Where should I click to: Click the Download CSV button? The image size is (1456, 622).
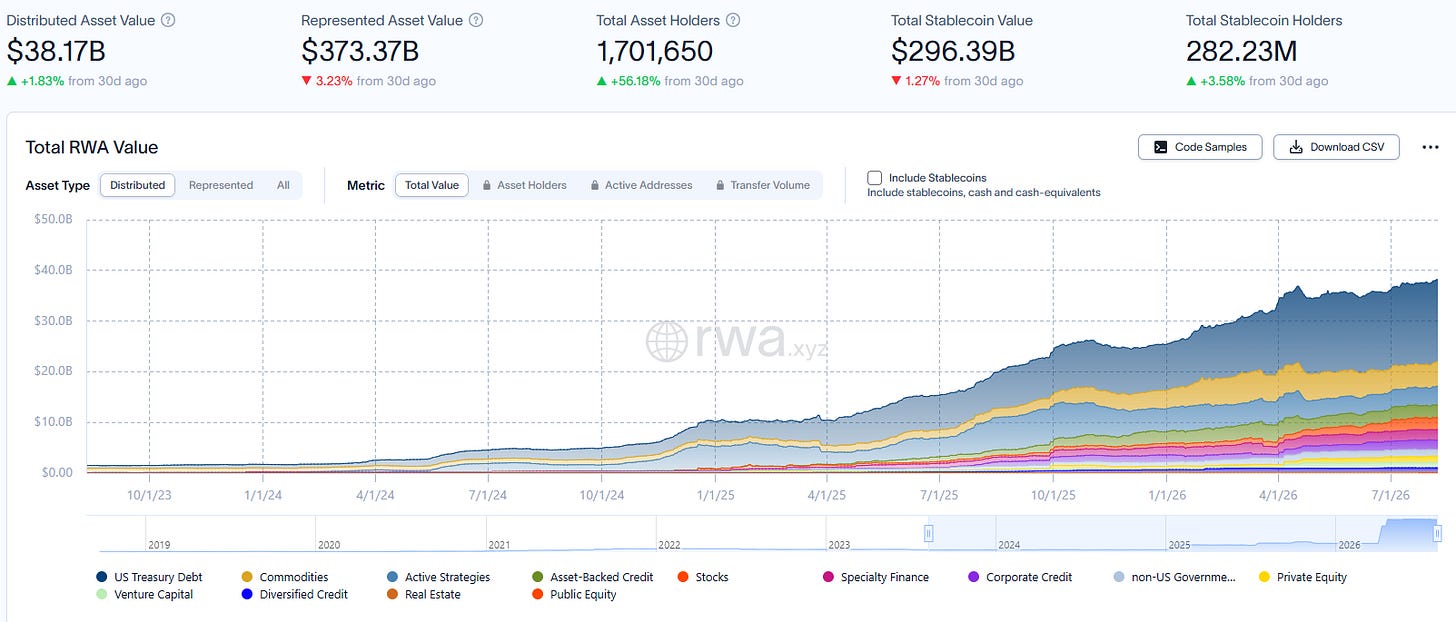click(x=1336, y=147)
